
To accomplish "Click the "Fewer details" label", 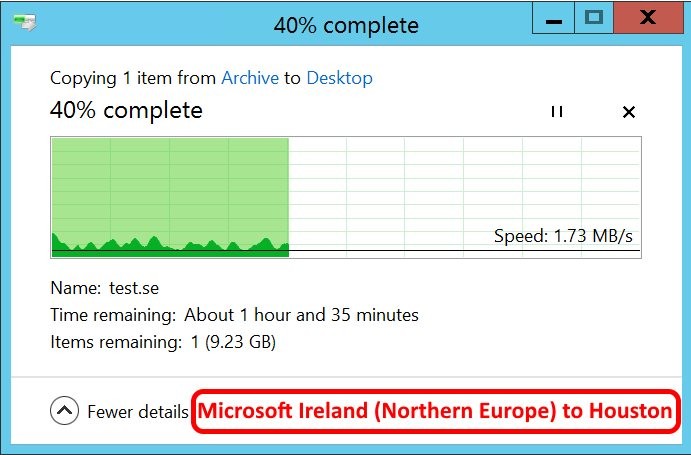I will coord(138,411).
